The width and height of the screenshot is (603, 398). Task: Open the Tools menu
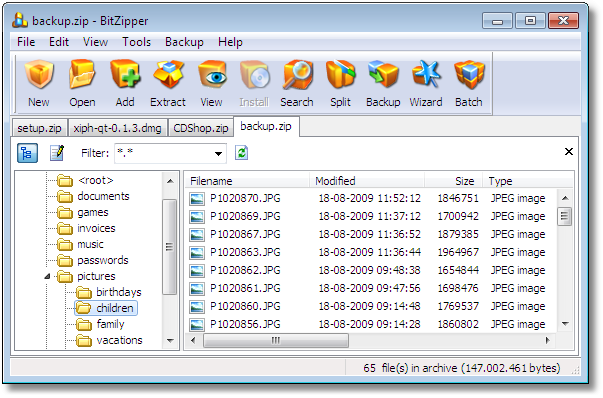point(137,42)
